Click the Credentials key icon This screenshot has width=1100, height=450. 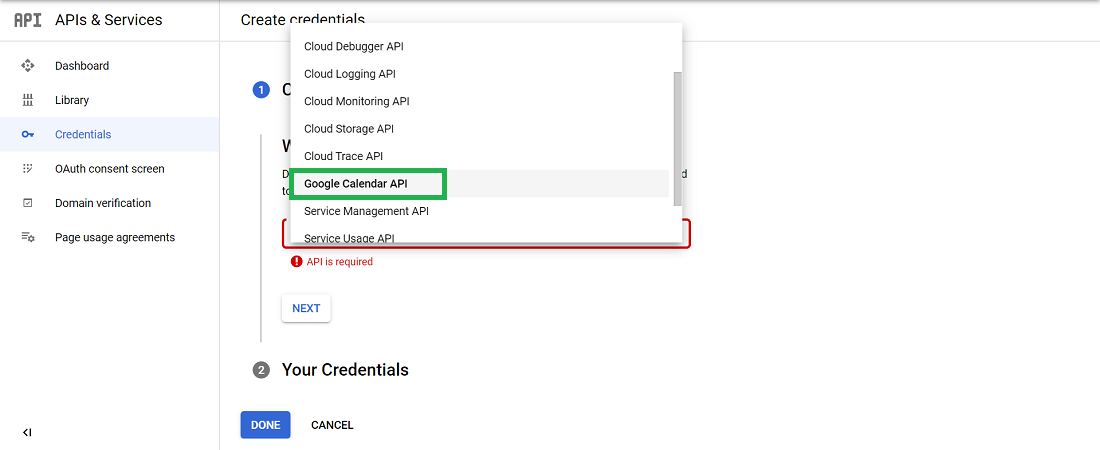pos(27,135)
